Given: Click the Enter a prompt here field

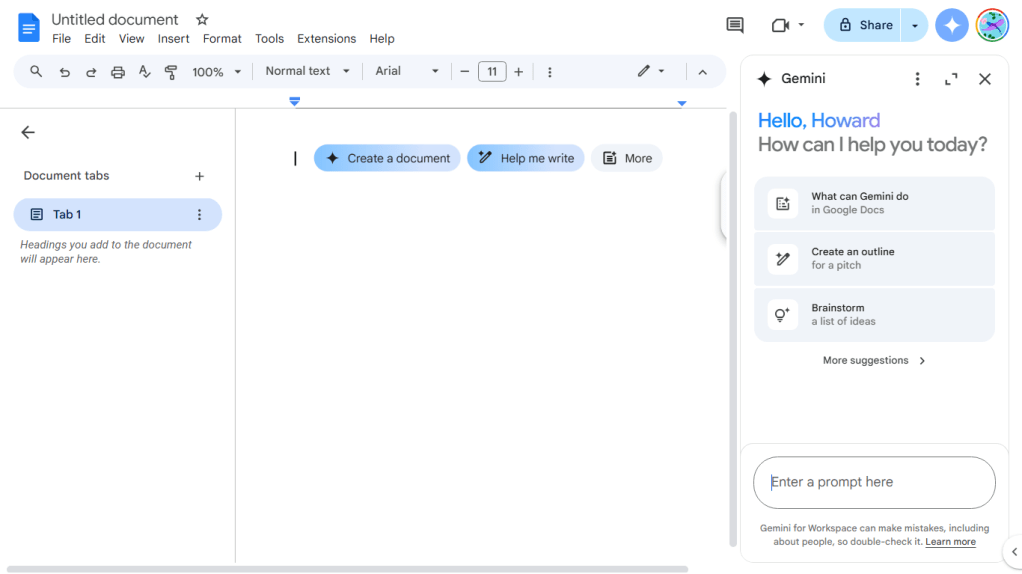Looking at the screenshot, I should point(873,482).
